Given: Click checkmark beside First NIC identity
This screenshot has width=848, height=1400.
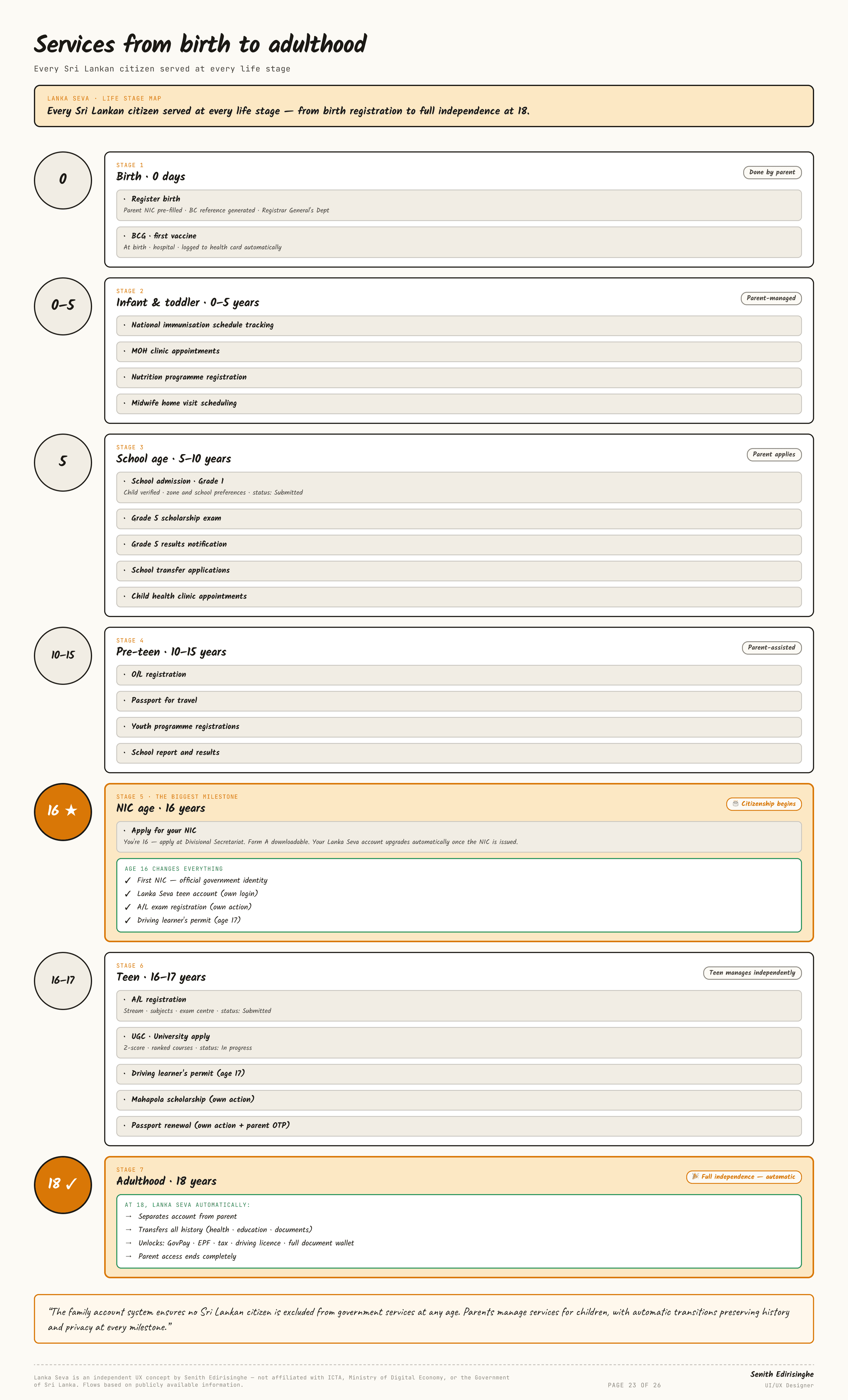Looking at the screenshot, I should click(128, 880).
